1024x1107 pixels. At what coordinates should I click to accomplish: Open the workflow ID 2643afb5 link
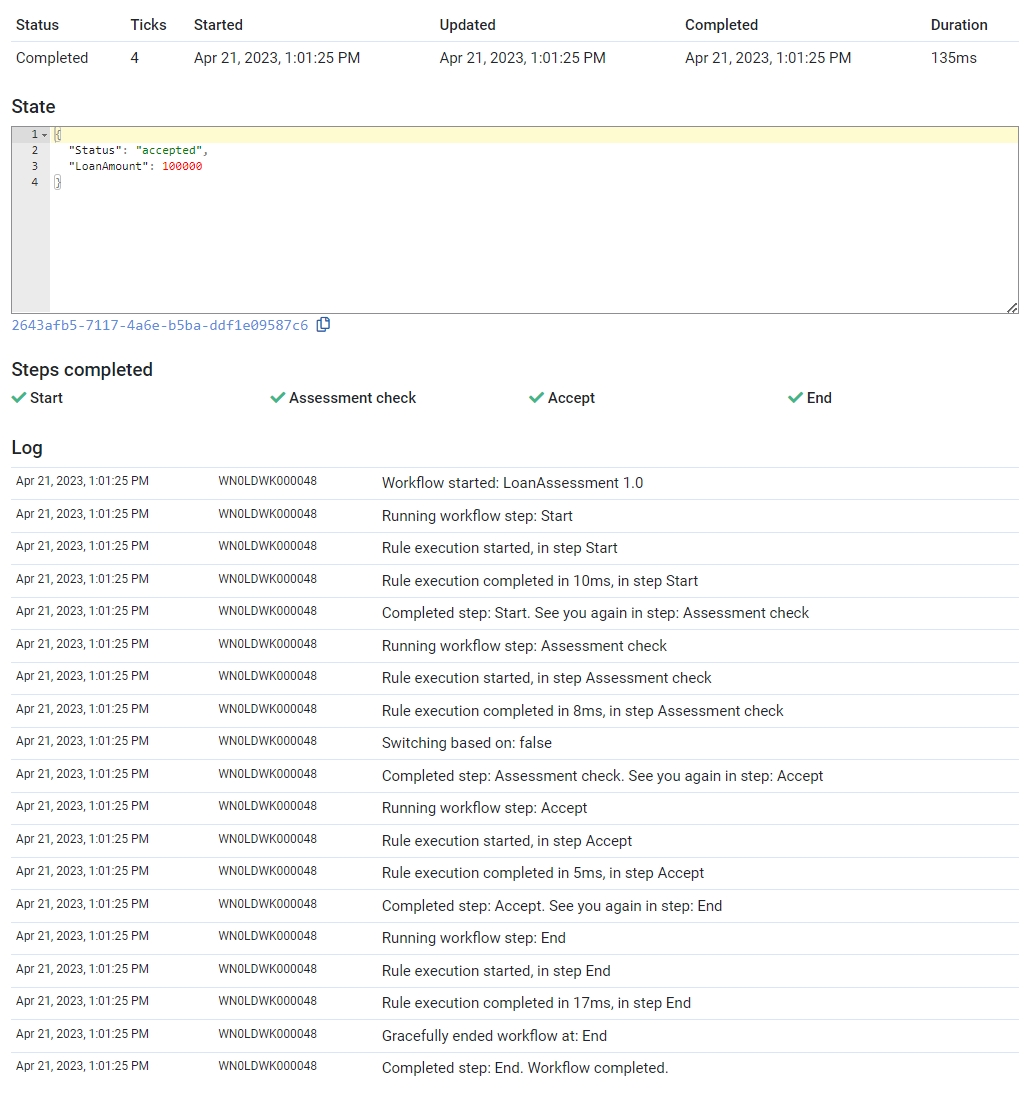click(160, 326)
